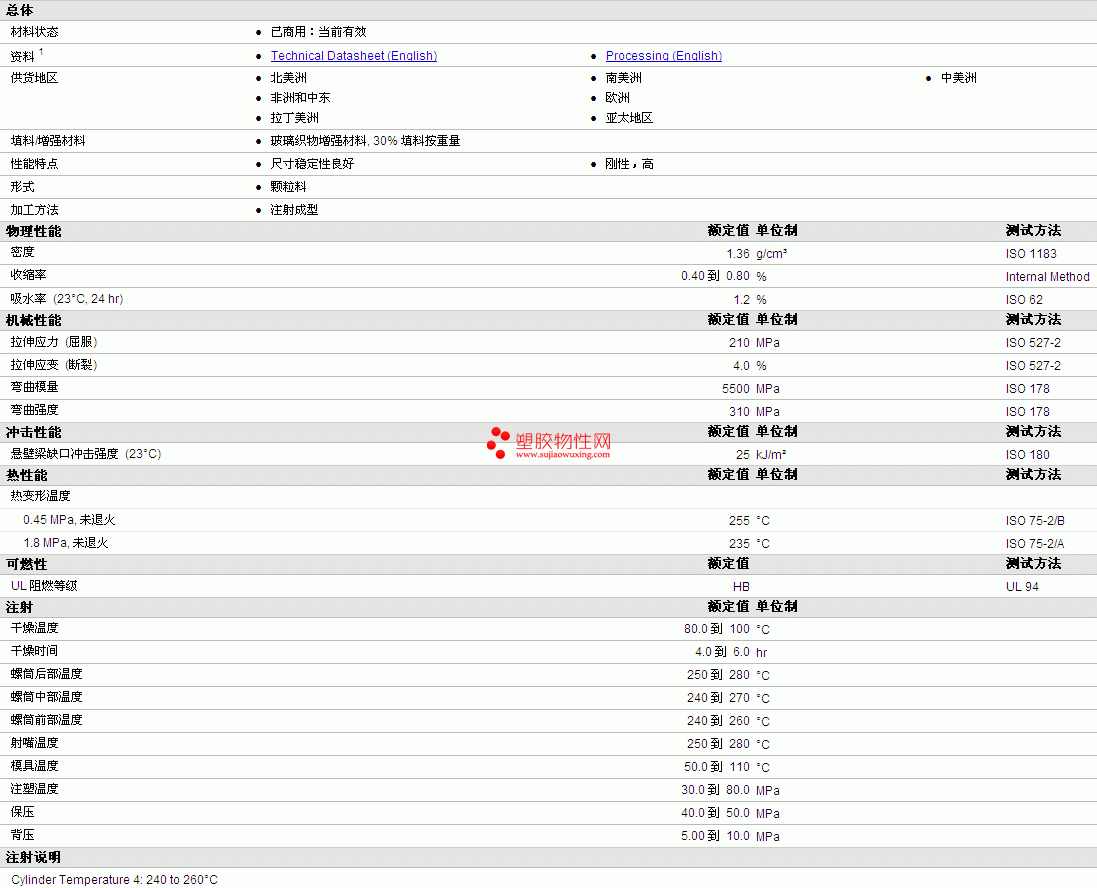Screen dimensions: 1097x888
Task: Click the 南美洲 region entry
Action: 623,78
